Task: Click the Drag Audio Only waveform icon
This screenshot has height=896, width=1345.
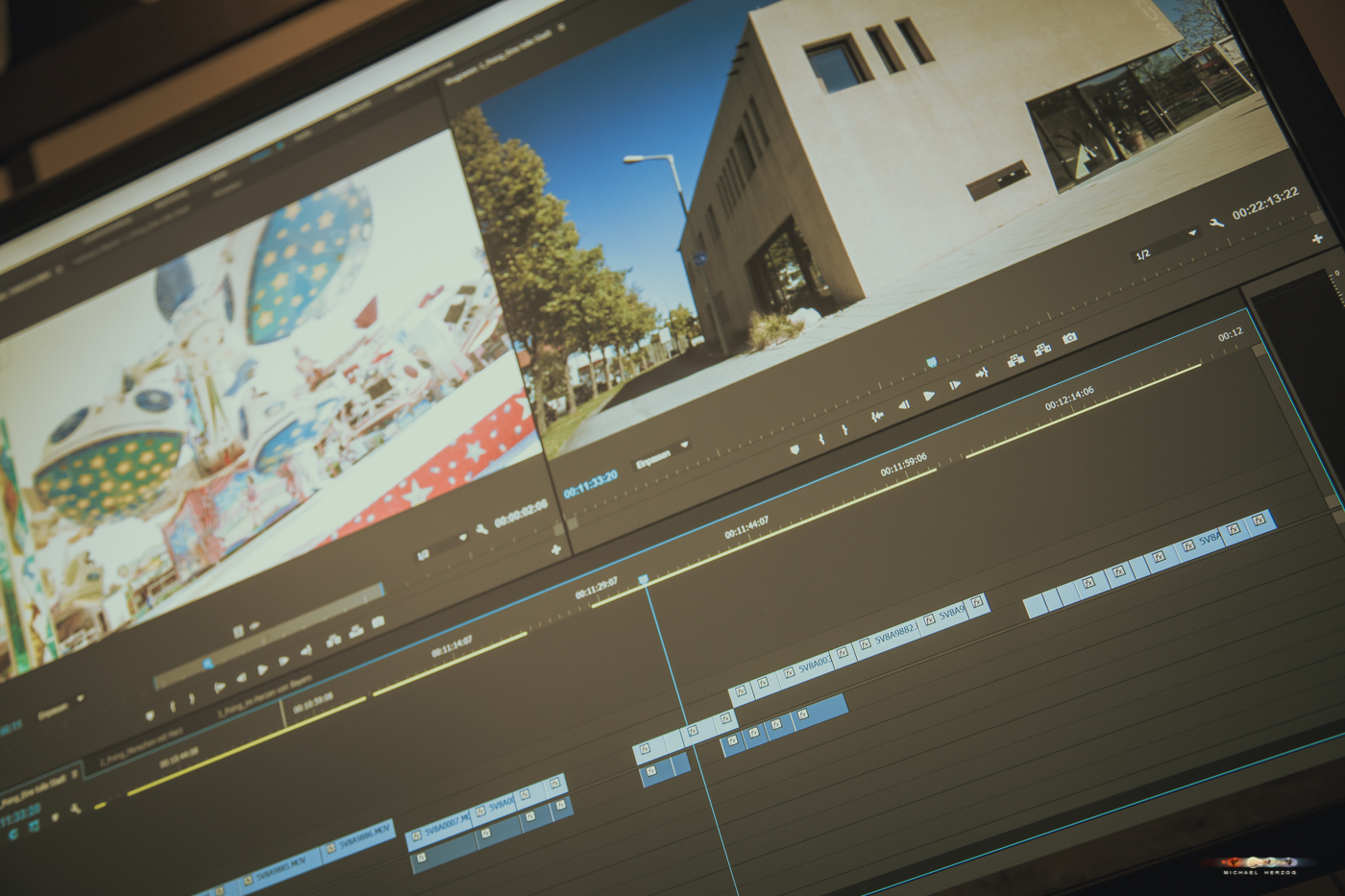Action: pyautogui.click(x=255, y=626)
